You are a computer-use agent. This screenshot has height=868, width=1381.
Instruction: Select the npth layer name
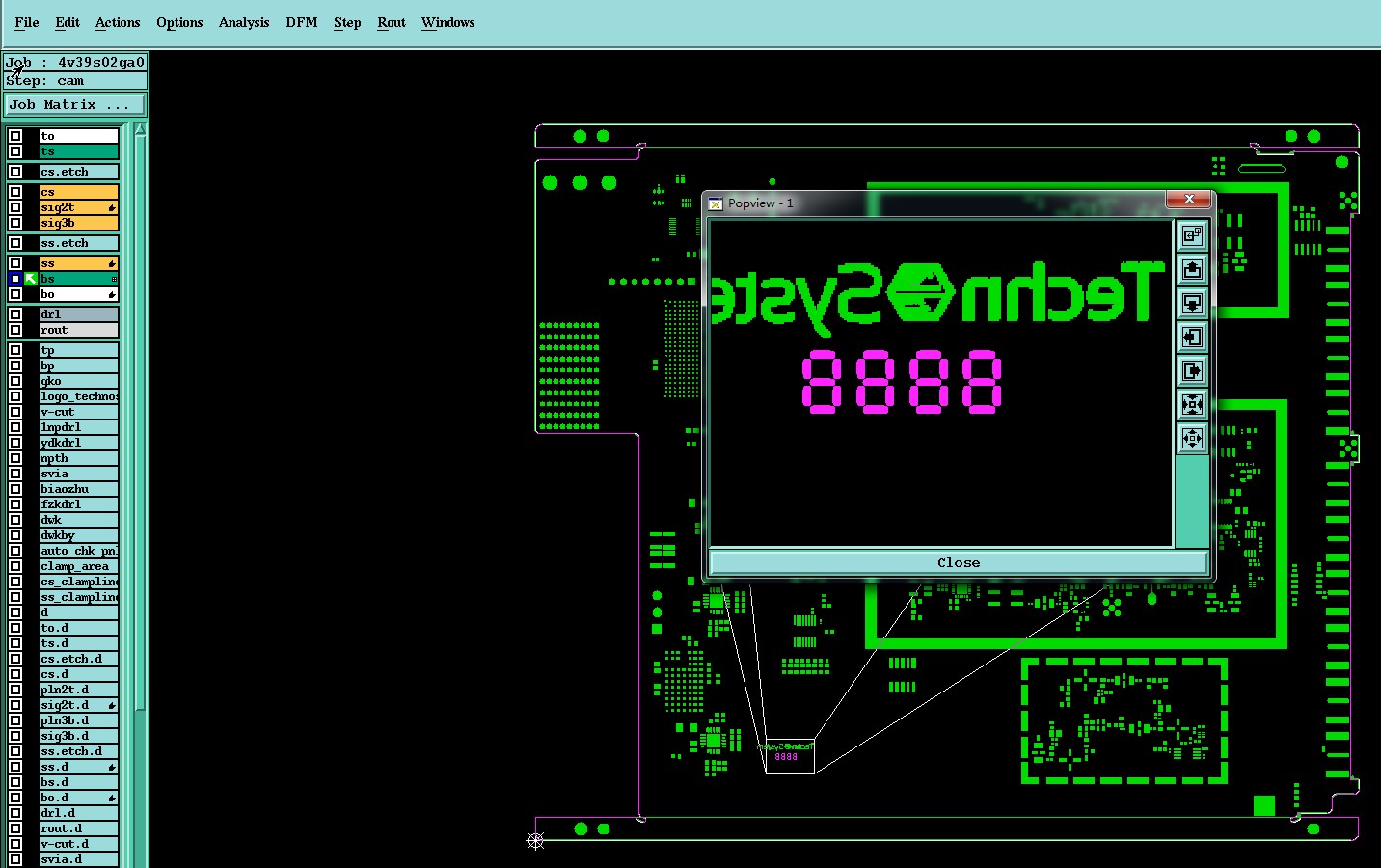[x=78, y=458]
